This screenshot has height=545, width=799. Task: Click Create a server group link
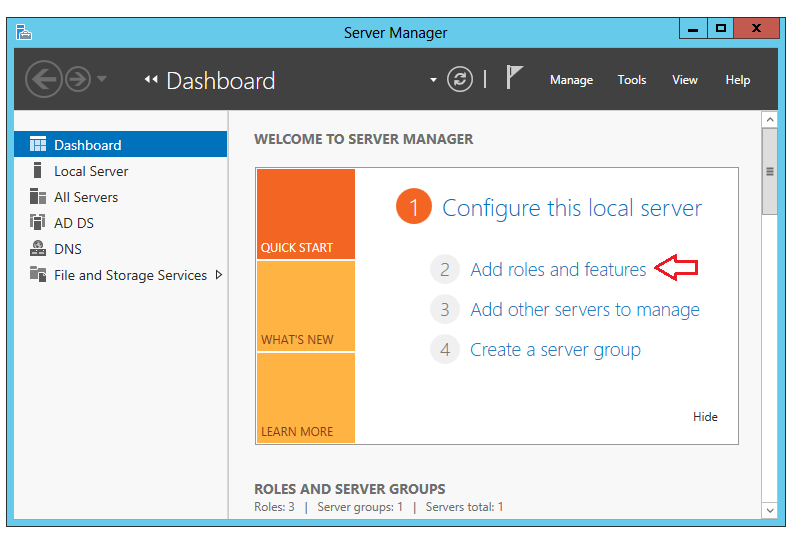pyautogui.click(x=555, y=350)
